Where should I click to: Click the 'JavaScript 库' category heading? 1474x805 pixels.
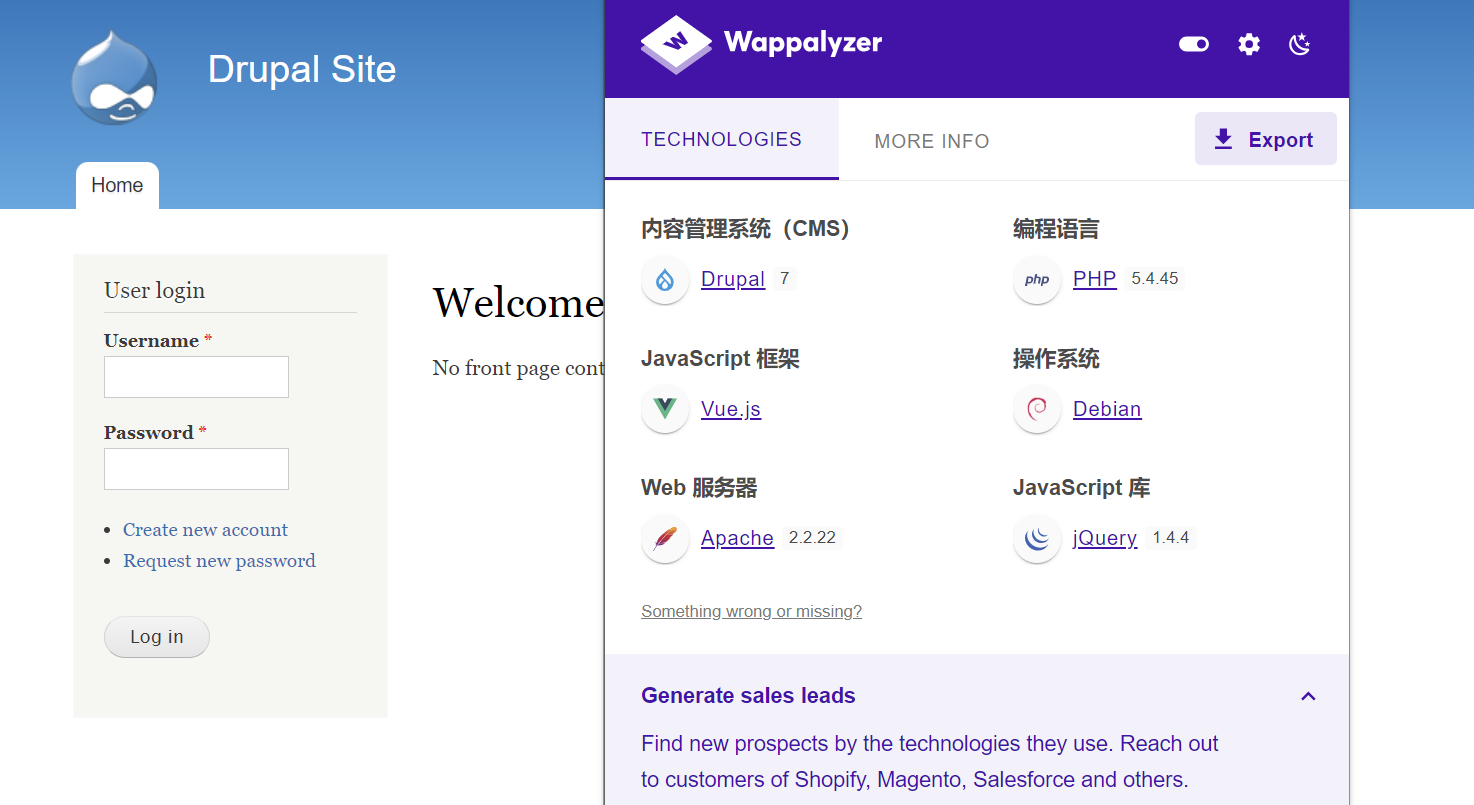pos(1081,488)
